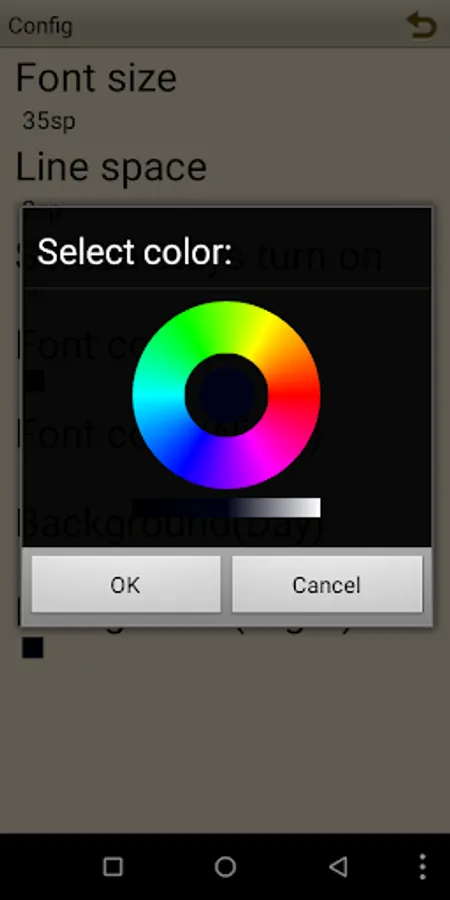Set brightness slider to the dark end
The width and height of the screenshot is (450, 900).
138,507
